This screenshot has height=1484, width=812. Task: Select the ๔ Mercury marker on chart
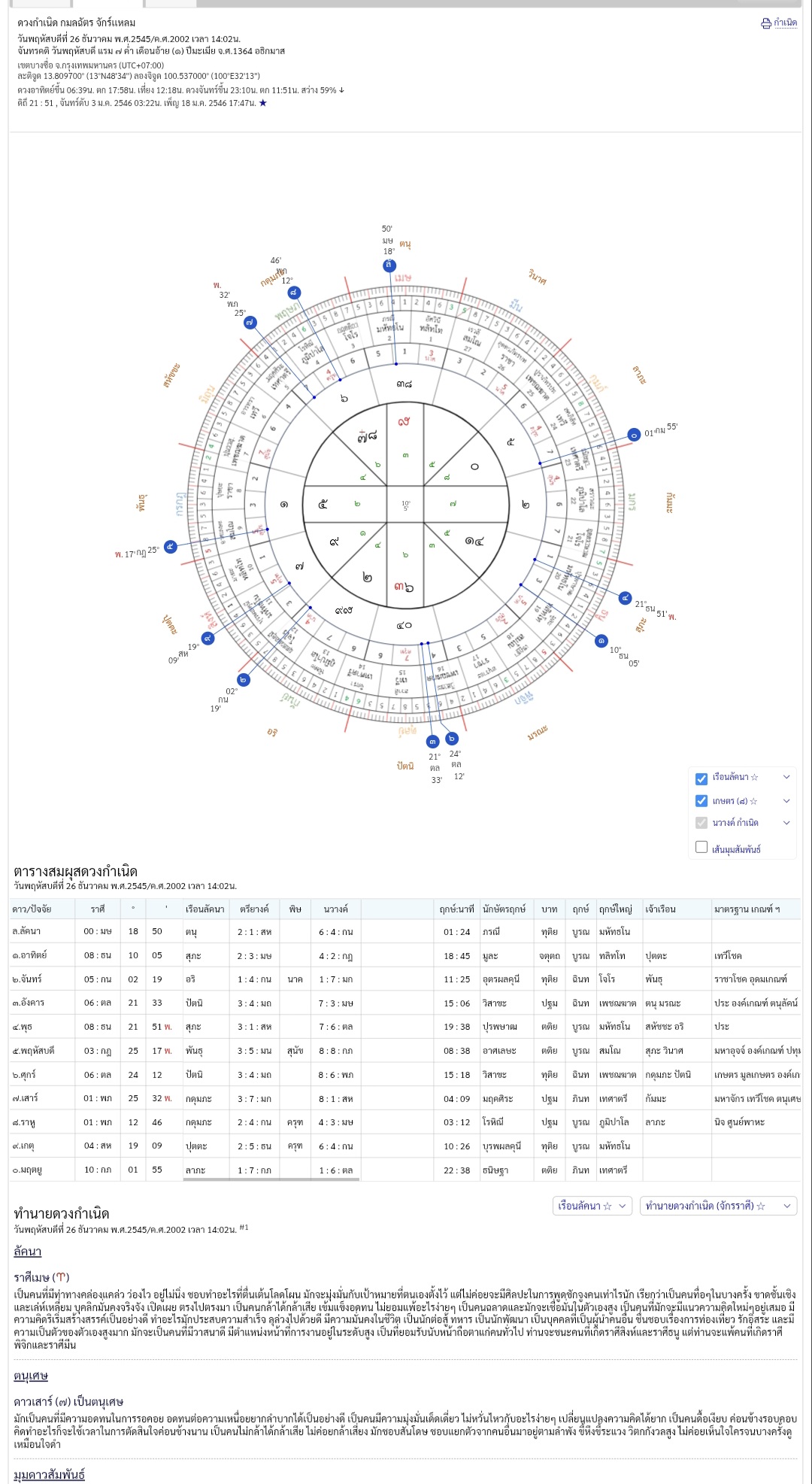coord(625,598)
